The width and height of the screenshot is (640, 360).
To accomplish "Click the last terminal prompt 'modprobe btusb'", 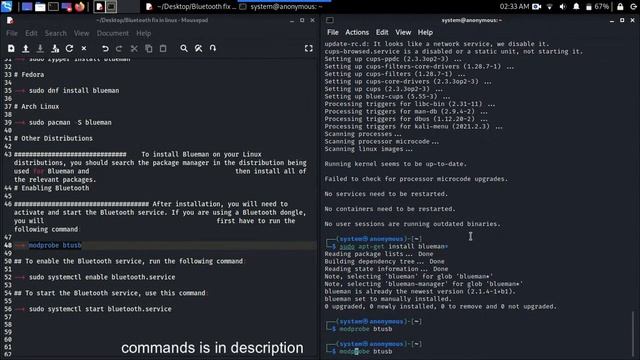I will tap(366, 351).
